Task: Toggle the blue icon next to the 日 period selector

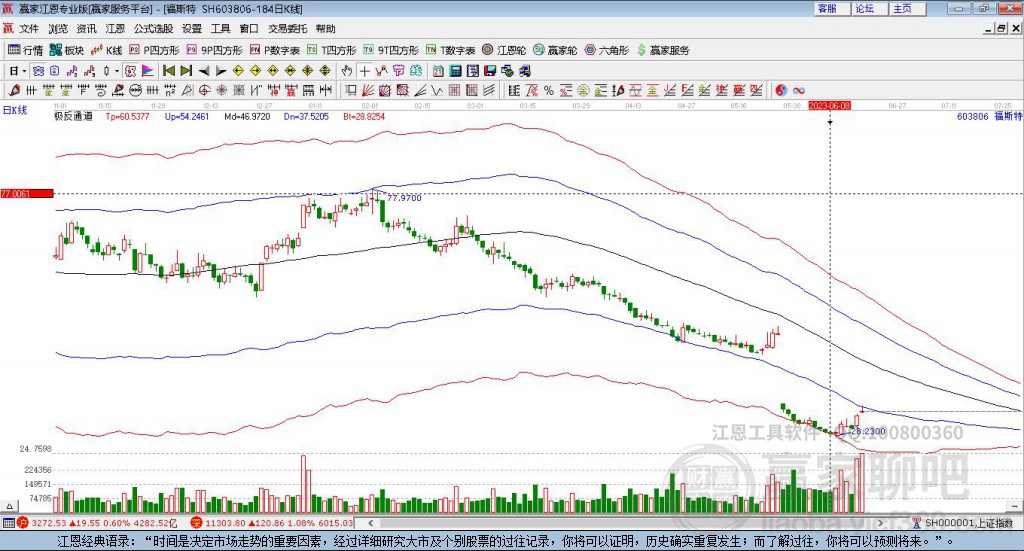Action: tap(38, 71)
